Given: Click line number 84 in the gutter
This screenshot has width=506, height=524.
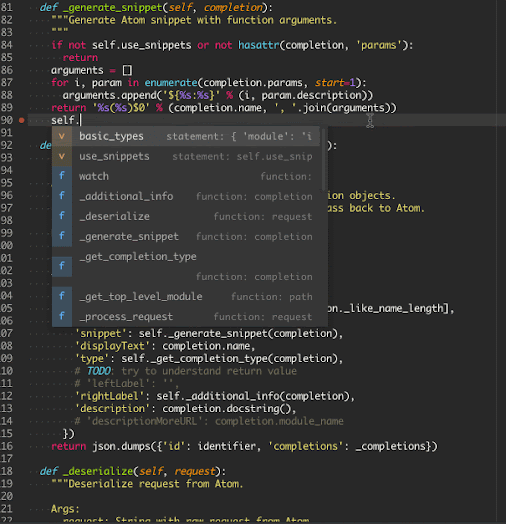Looking at the screenshot, I should pyautogui.click(x=7, y=45).
